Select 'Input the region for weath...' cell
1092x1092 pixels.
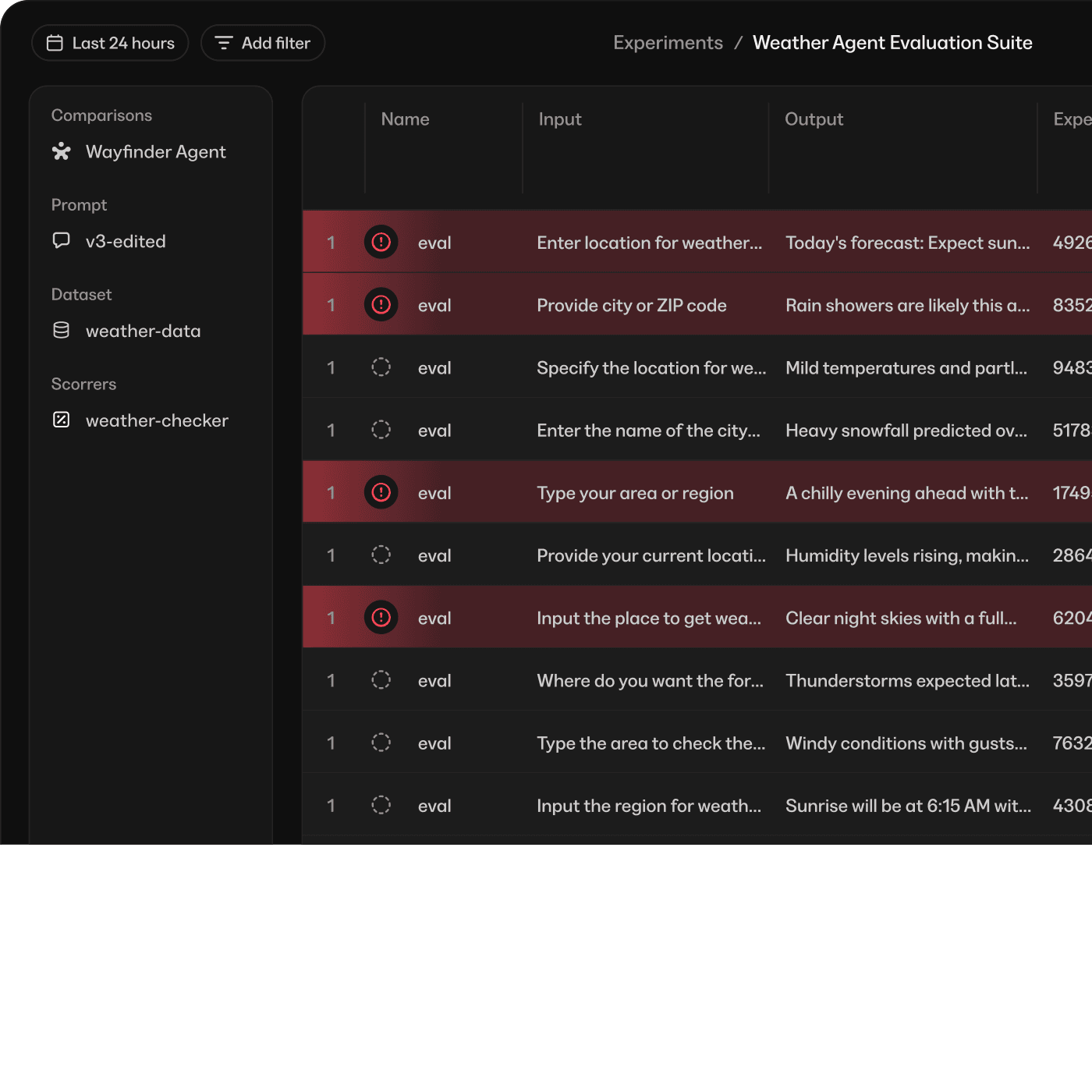[x=649, y=807]
